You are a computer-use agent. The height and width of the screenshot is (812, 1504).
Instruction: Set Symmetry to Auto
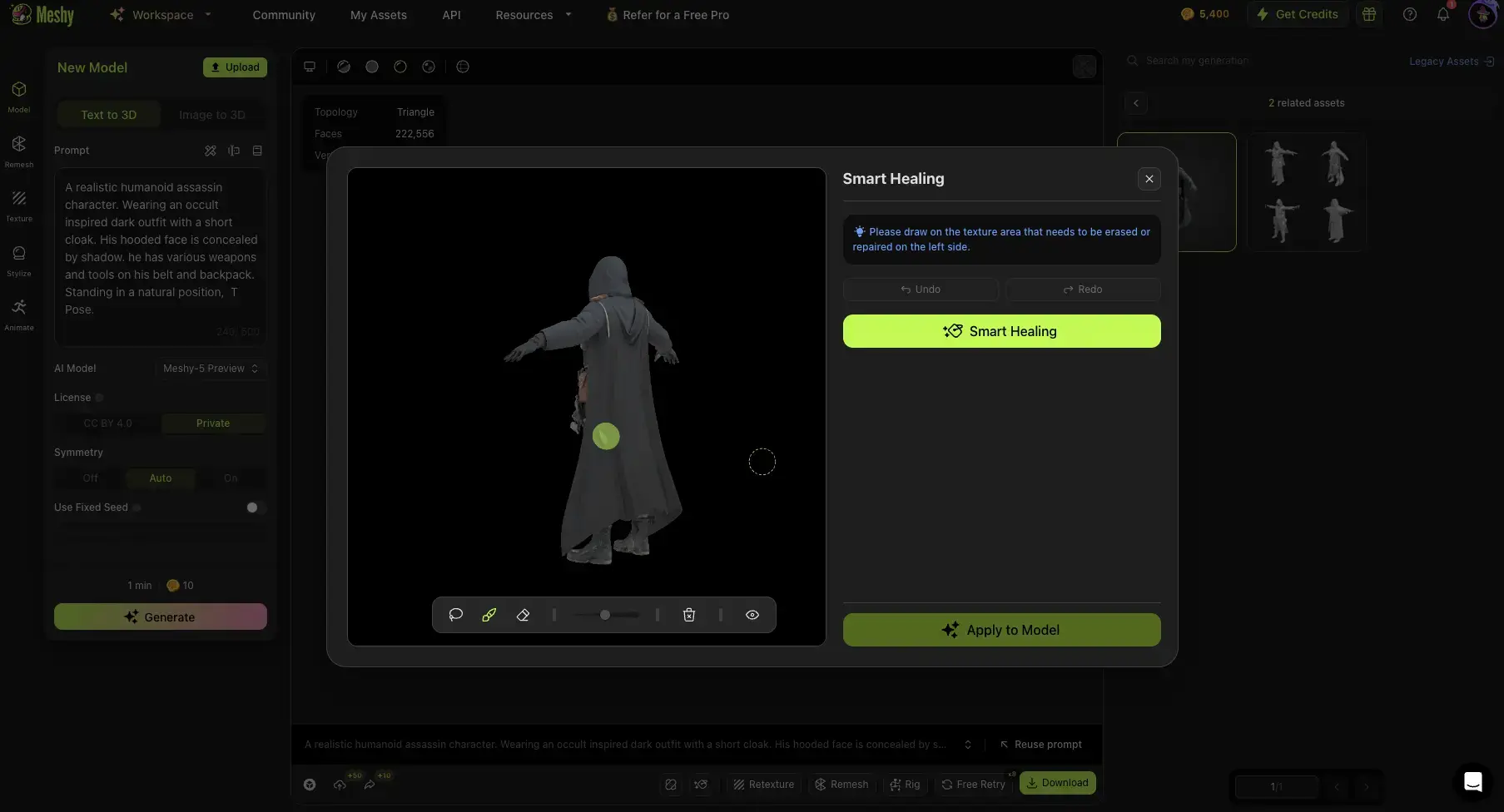pyautogui.click(x=161, y=478)
